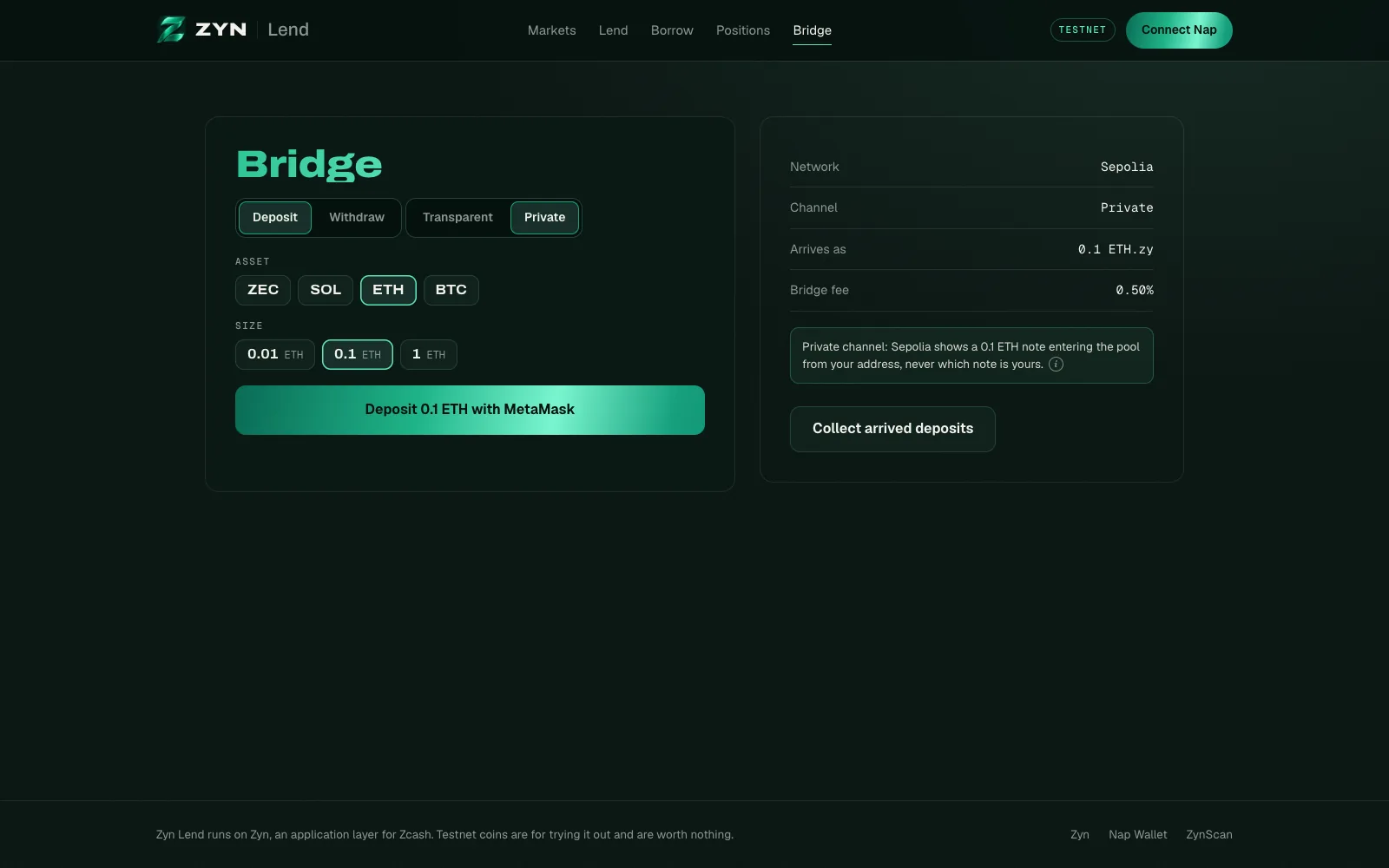Click the Private value in the Channel row
This screenshot has height=868, width=1389.
1127,207
